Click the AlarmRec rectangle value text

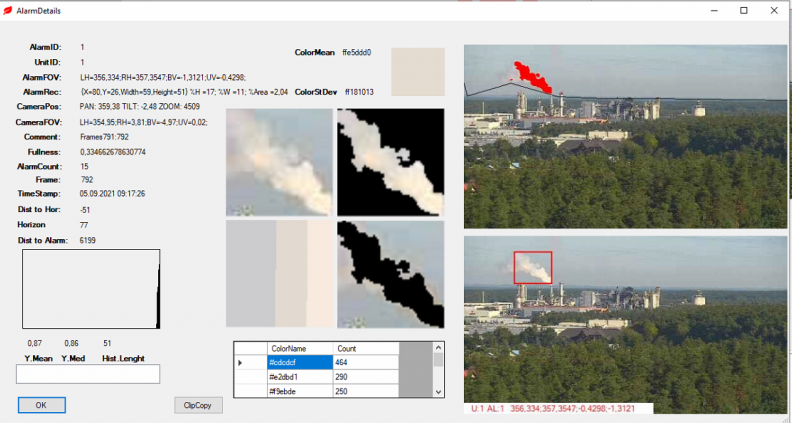[x=184, y=92]
